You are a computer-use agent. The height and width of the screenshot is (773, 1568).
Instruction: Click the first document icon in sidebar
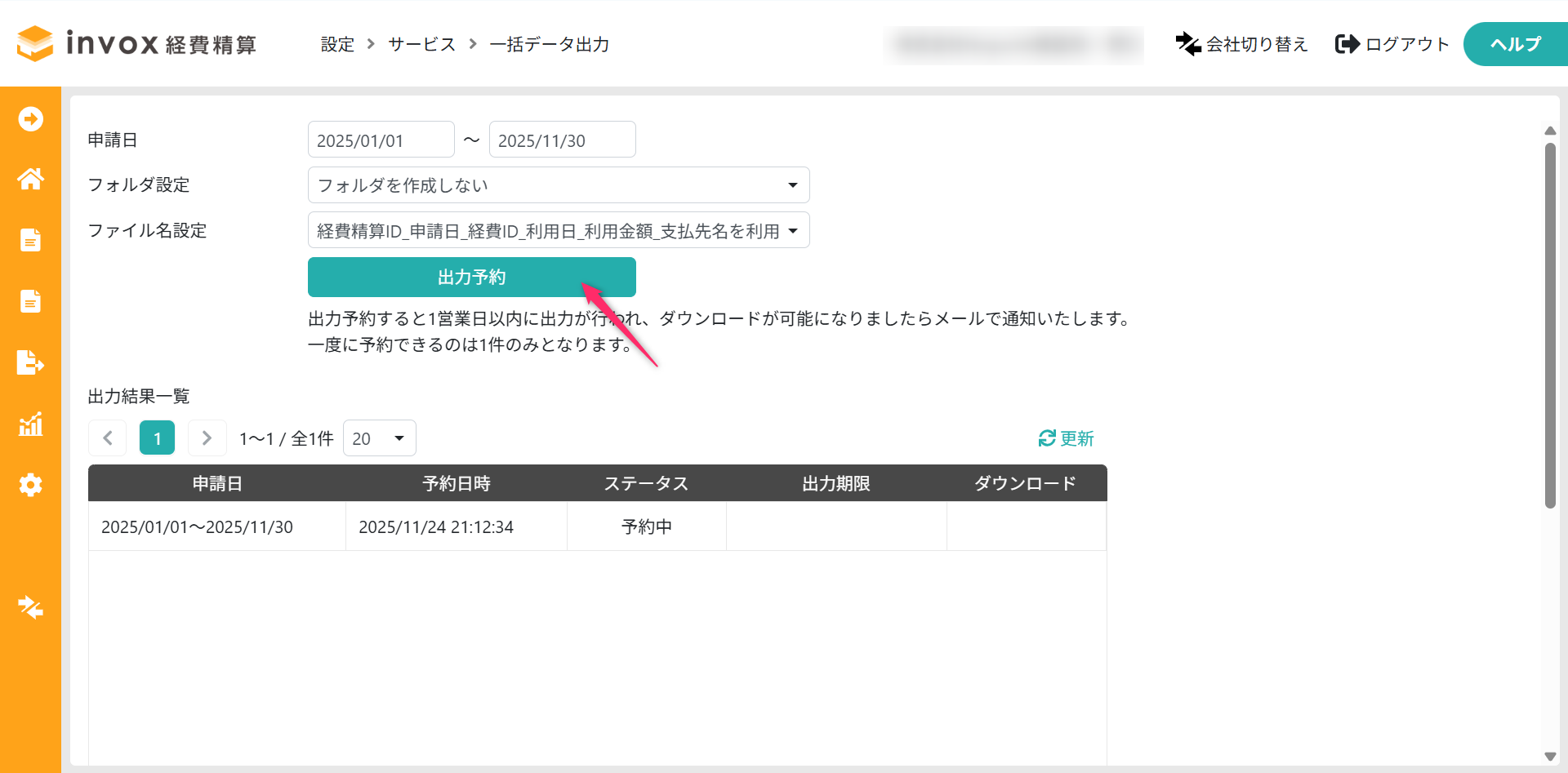[x=31, y=240]
